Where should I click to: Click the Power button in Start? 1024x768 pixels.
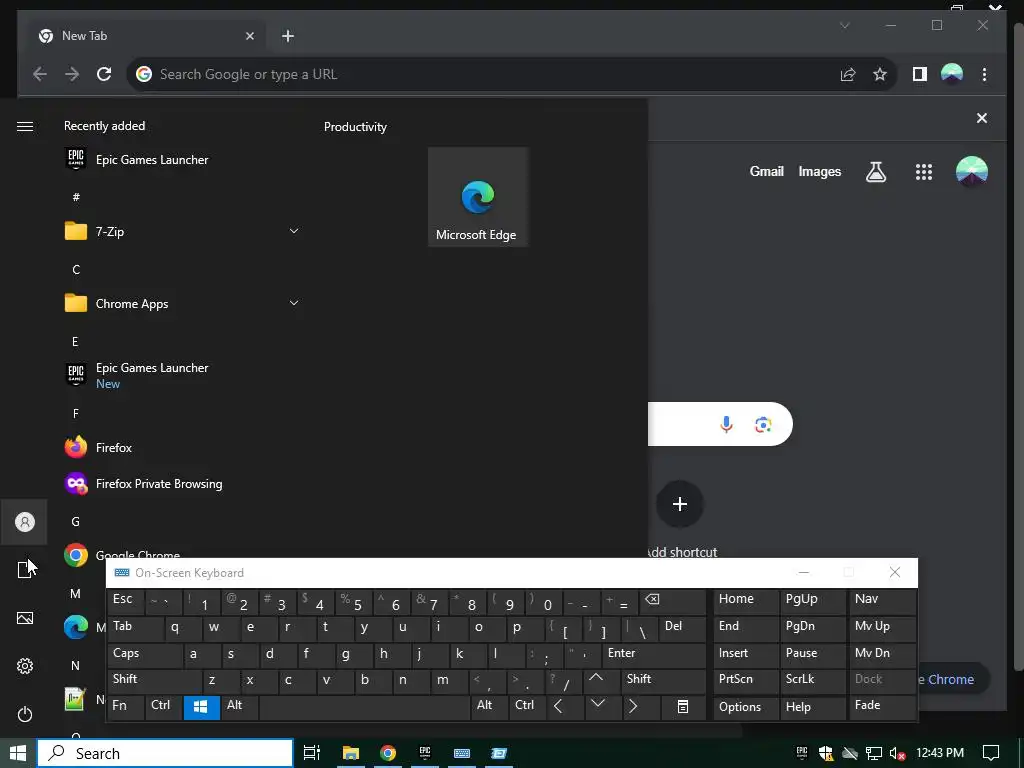pos(25,714)
